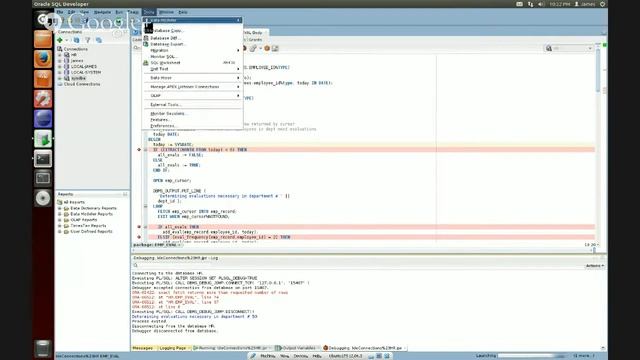The image size is (640, 360).
Task: Click the pencil edit icon in editor toolbar
Action: point(253,49)
